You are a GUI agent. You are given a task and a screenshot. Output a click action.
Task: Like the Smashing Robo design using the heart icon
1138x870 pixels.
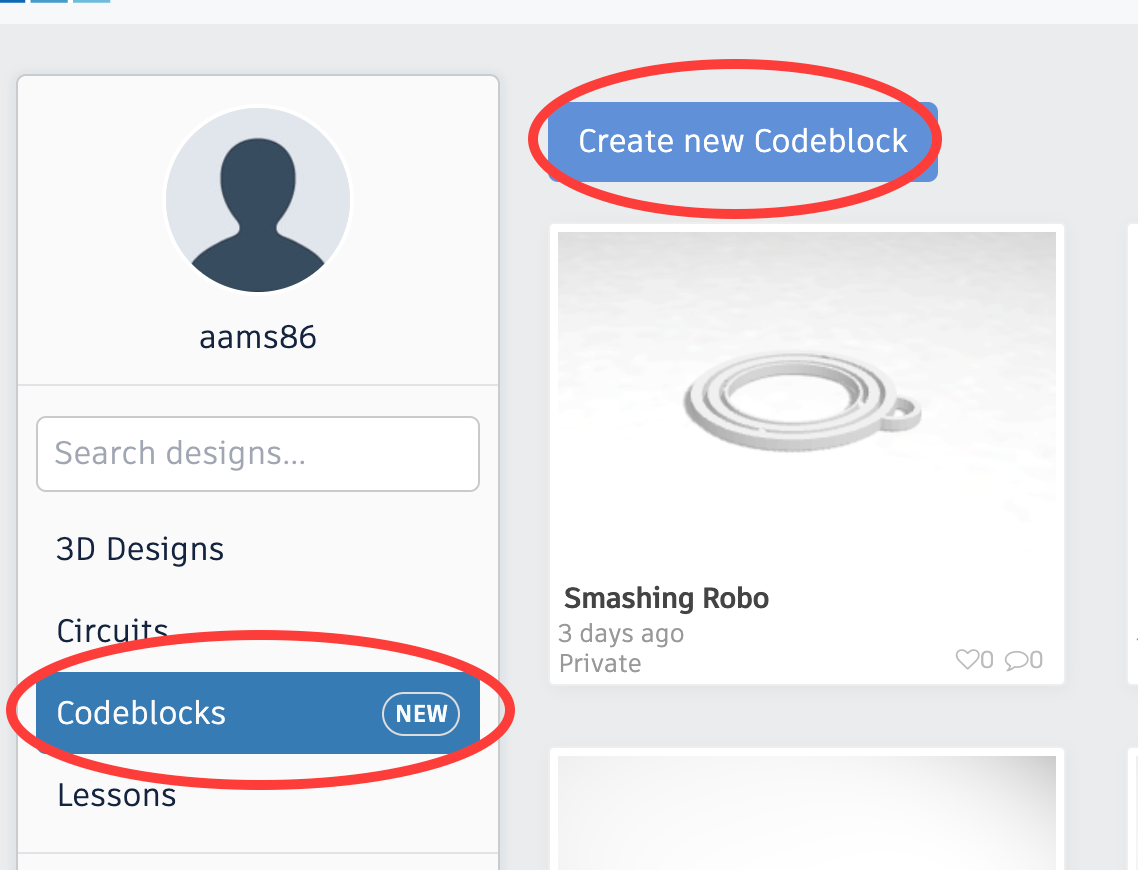(x=967, y=659)
